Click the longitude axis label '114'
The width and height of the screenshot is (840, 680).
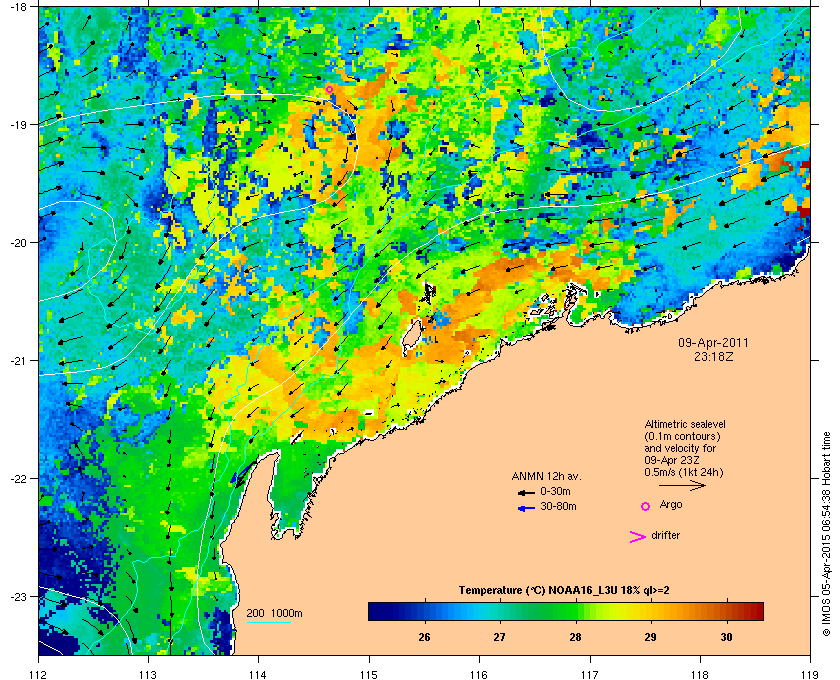click(258, 675)
